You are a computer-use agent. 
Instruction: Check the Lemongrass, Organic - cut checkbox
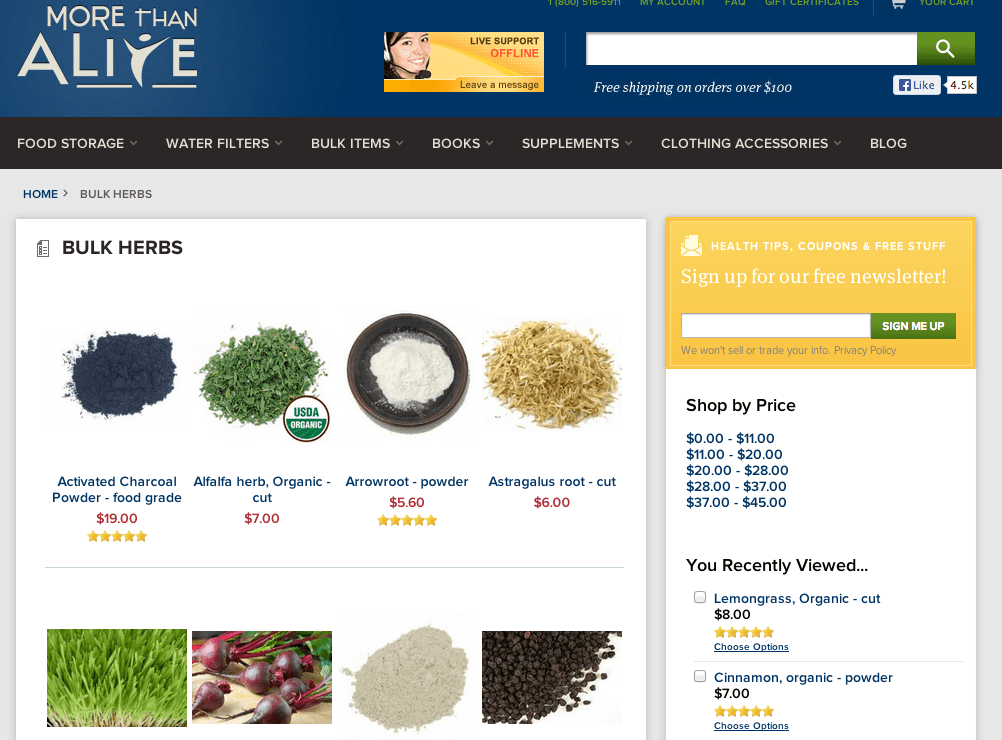[700, 597]
